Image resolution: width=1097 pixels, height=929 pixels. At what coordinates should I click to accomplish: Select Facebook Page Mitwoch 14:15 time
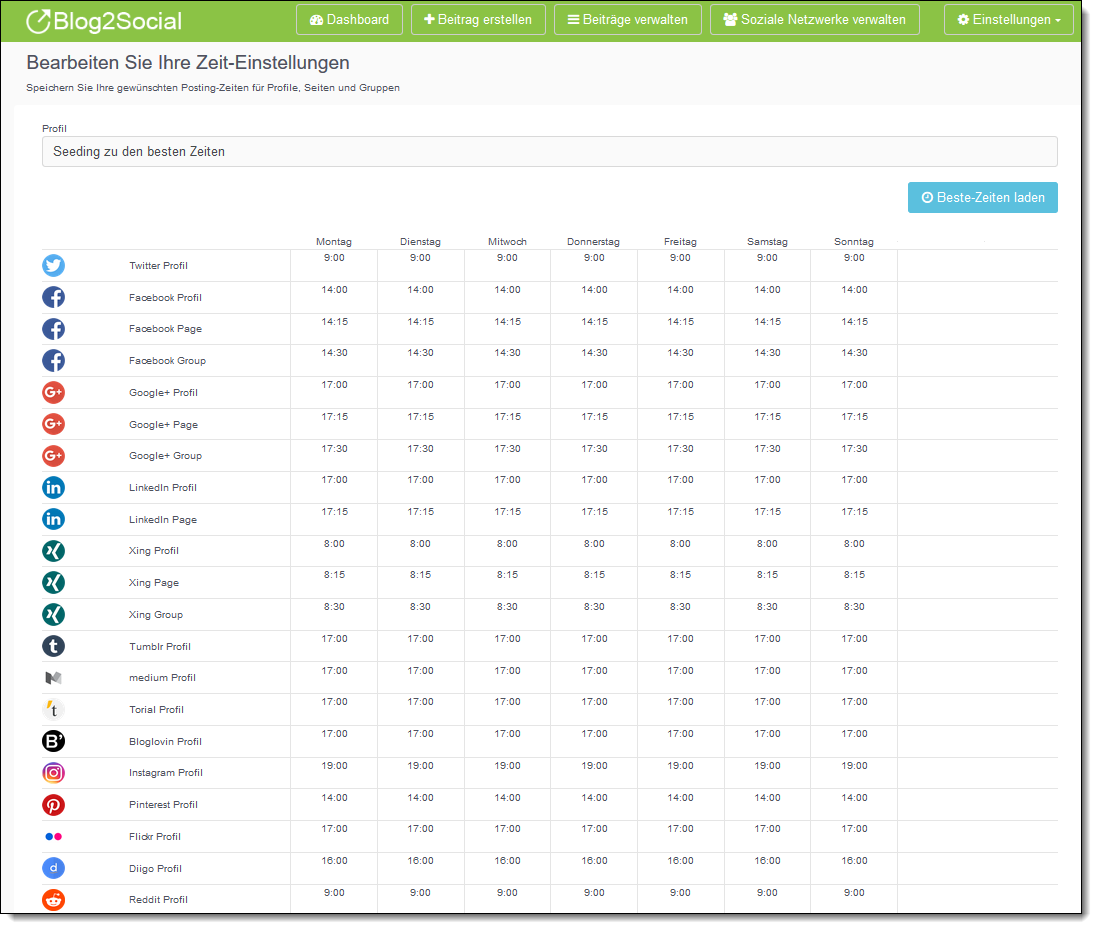click(507, 322)
